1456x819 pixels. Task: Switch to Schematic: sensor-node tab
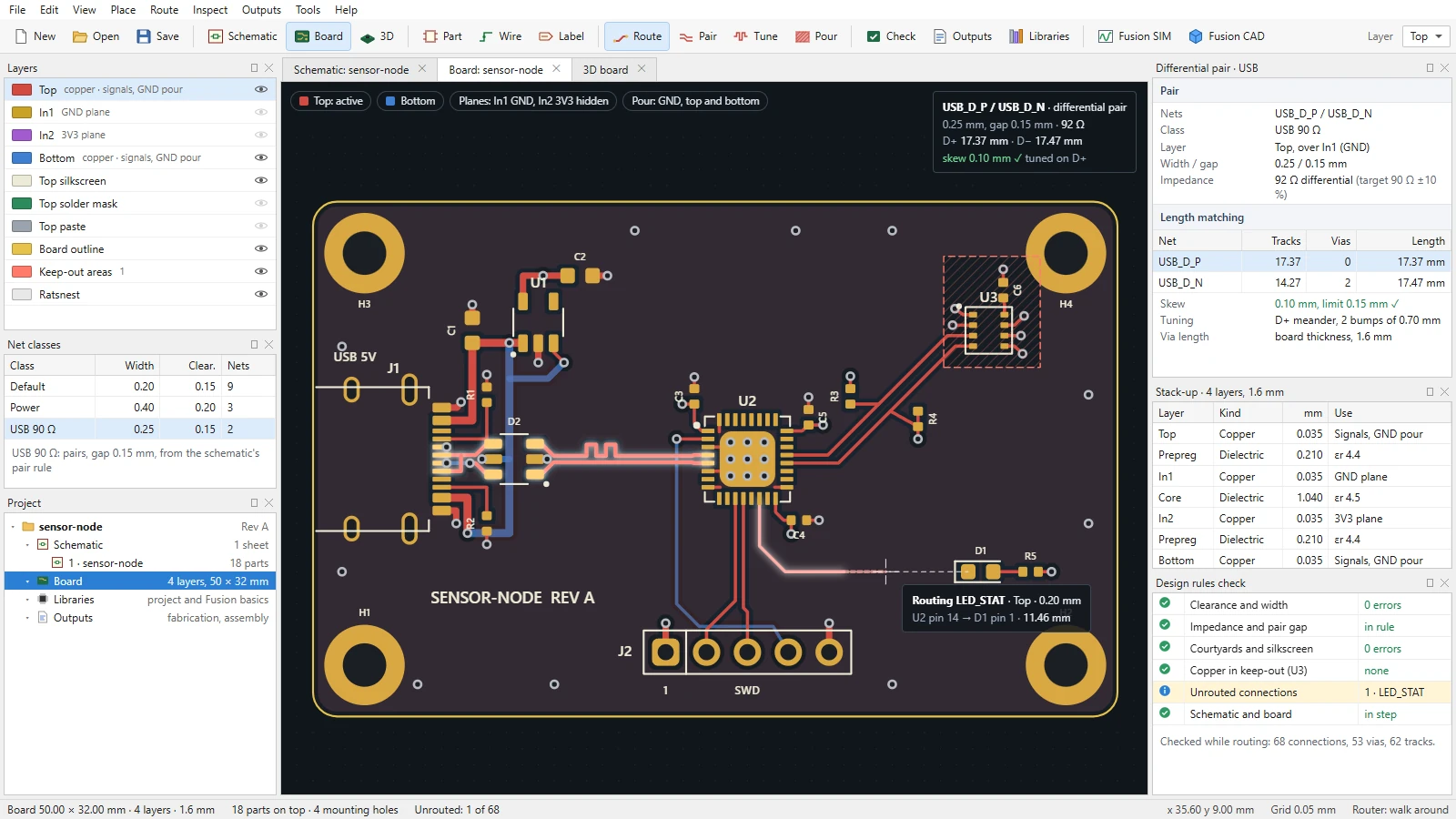(x=351, y=69)
